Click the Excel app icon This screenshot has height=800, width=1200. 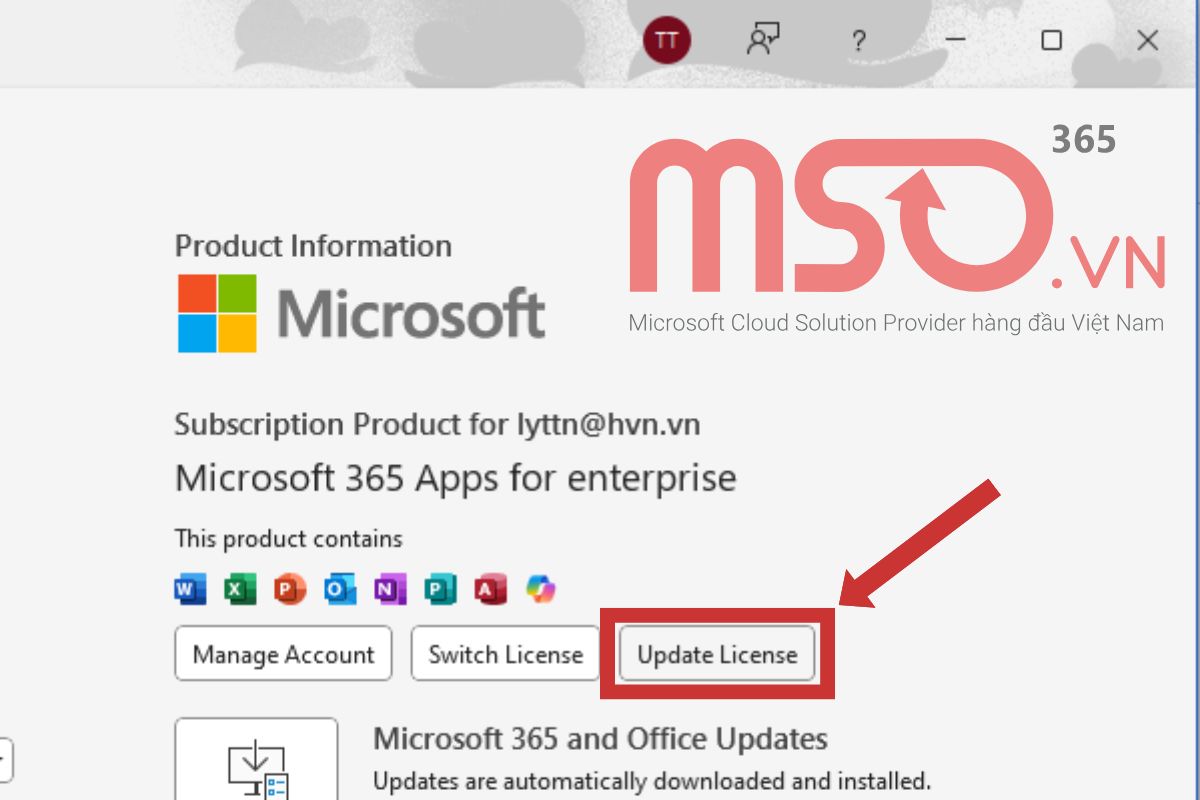point(239,590)
